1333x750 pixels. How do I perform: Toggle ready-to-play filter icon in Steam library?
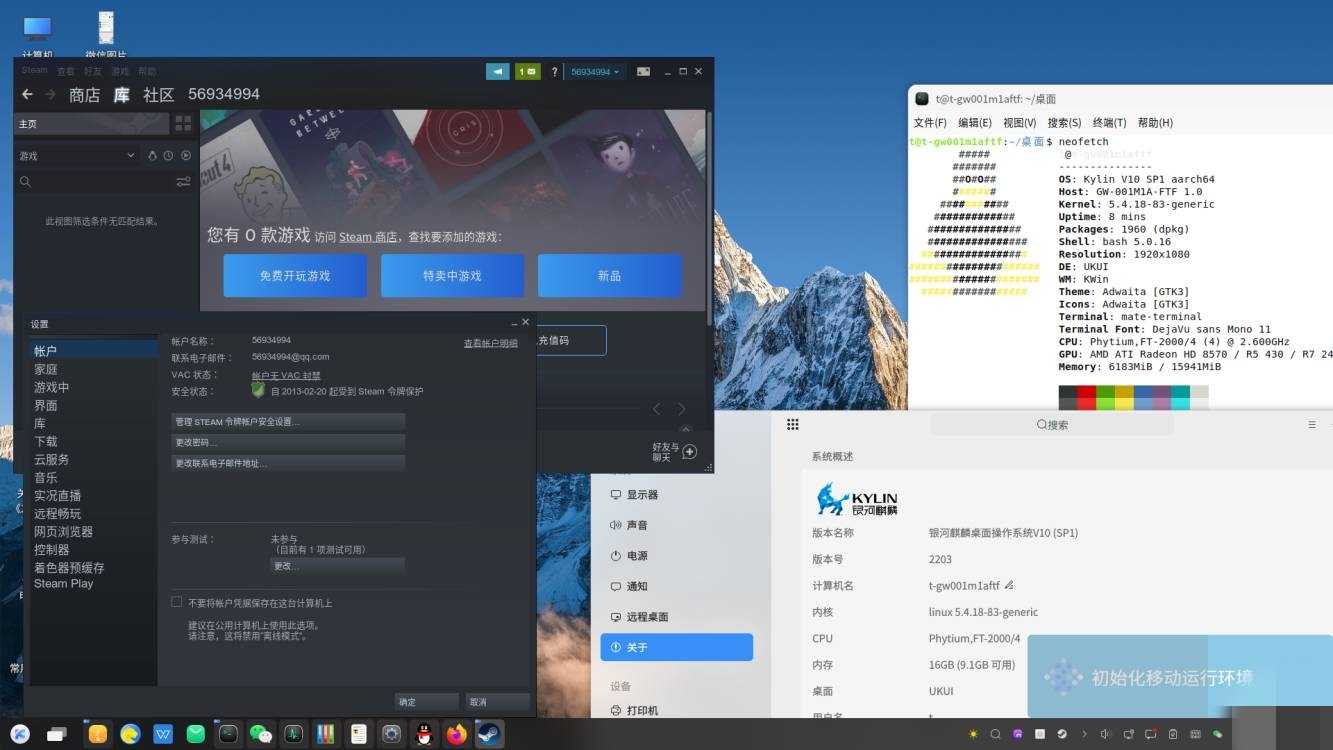[x=186, y=156]
